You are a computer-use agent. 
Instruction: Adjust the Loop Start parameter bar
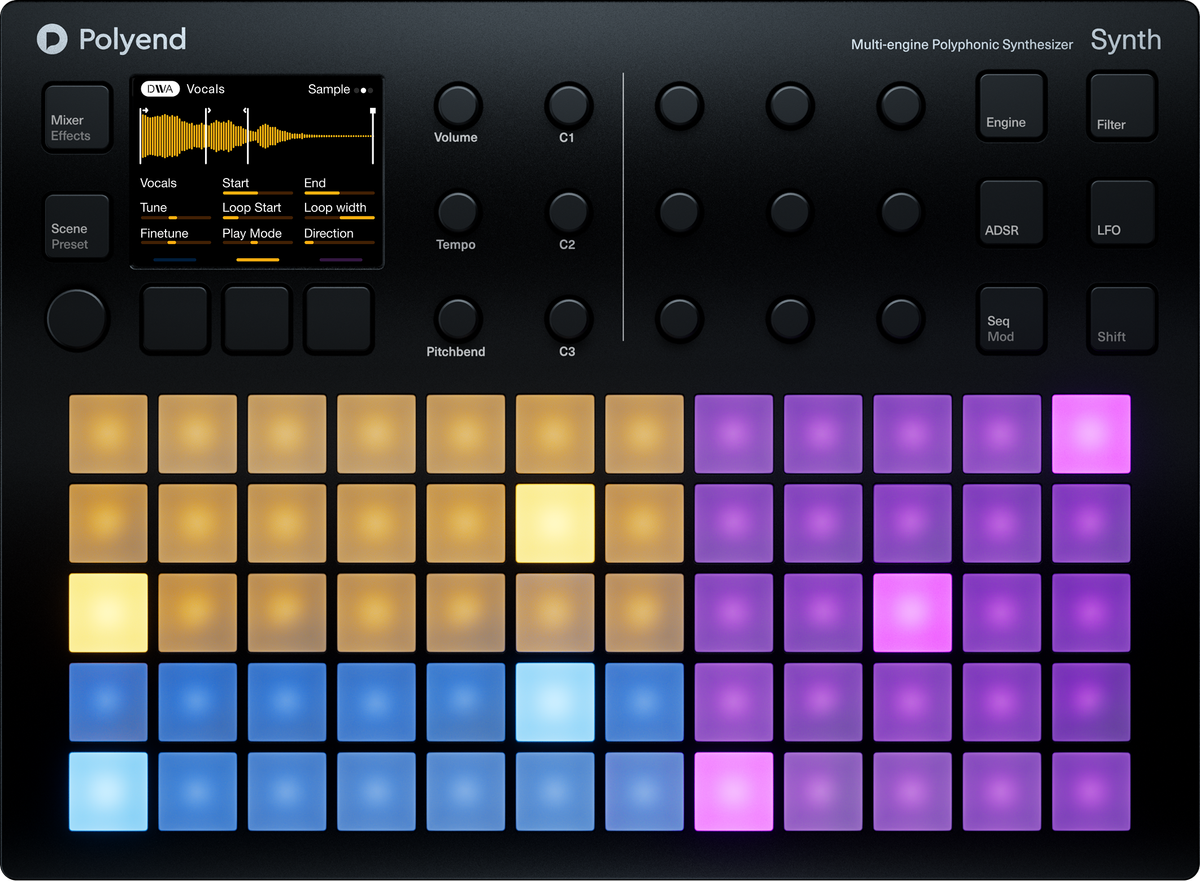pos(257,217)
